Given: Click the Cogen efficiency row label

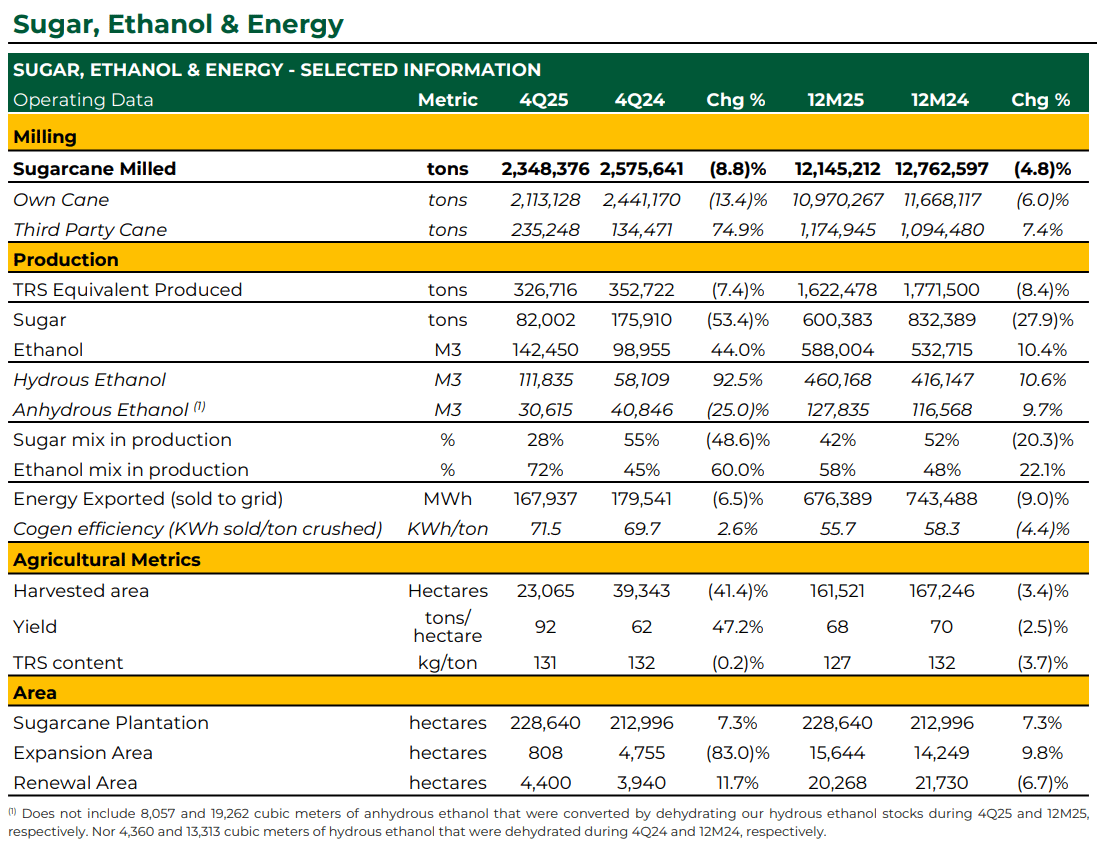Looking at the screenshot, I should 198,529.
